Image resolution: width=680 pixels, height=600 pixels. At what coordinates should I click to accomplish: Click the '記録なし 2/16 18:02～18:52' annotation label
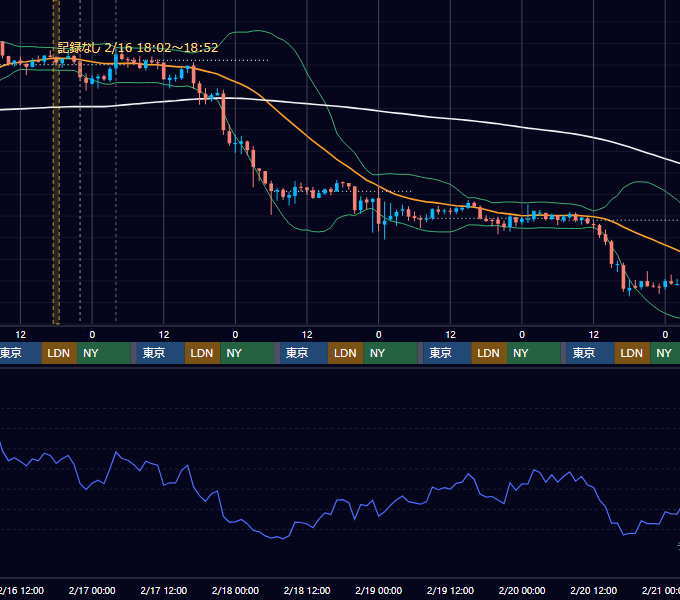pos(138,47)
